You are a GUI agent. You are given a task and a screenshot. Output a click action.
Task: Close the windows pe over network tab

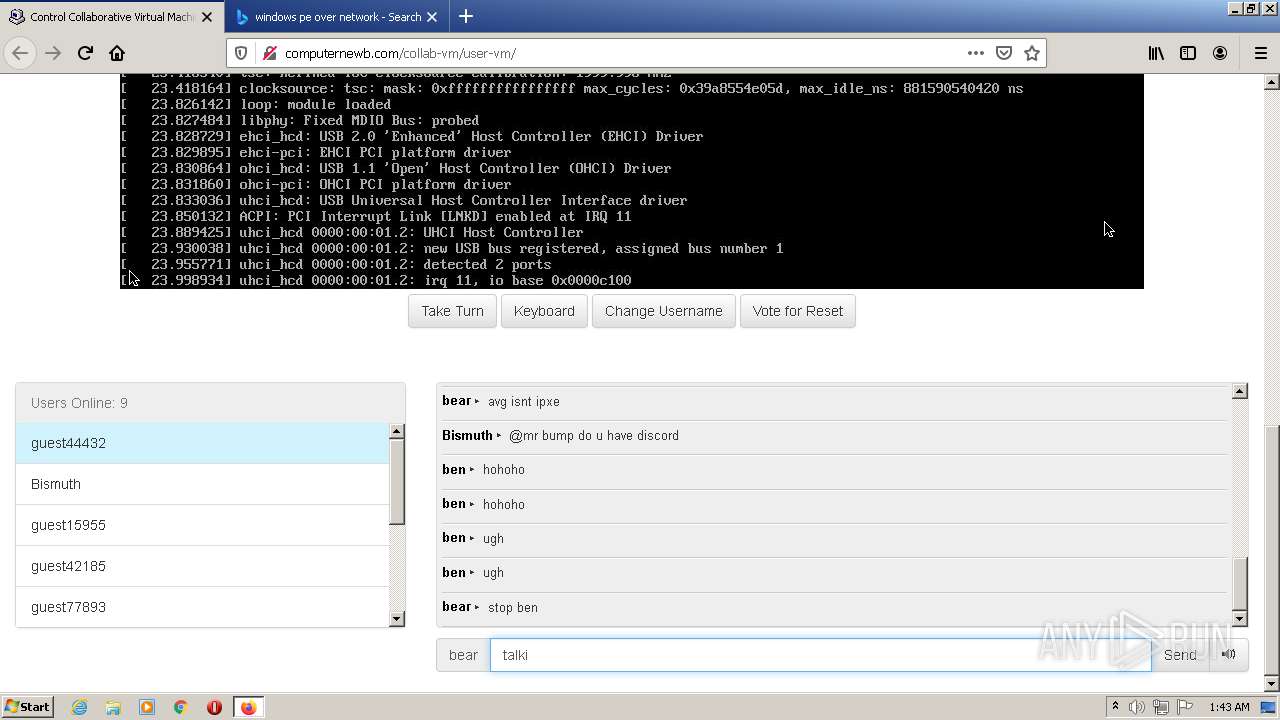click(x=432, y=17)
